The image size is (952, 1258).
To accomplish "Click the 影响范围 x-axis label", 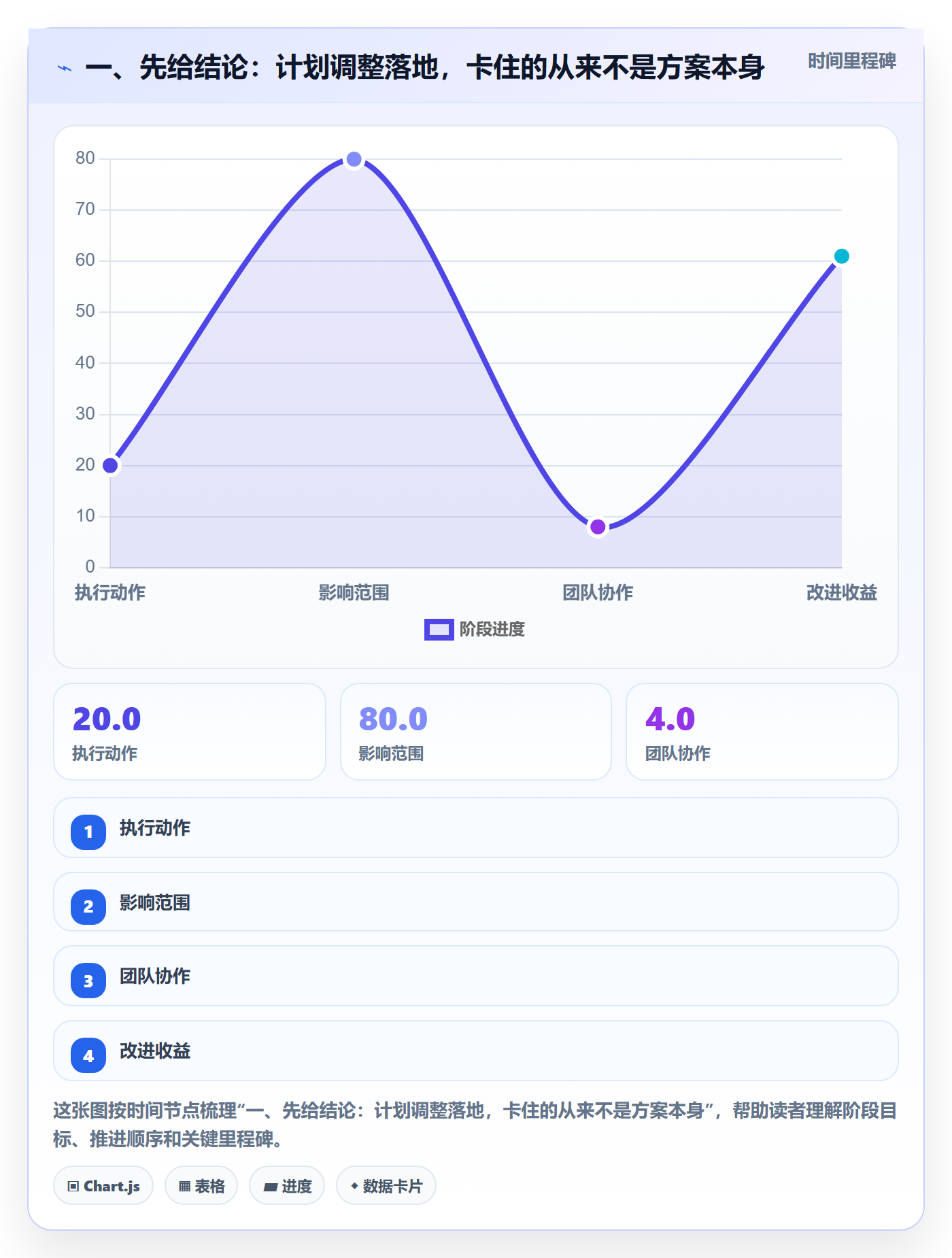I will pos(354,593).
